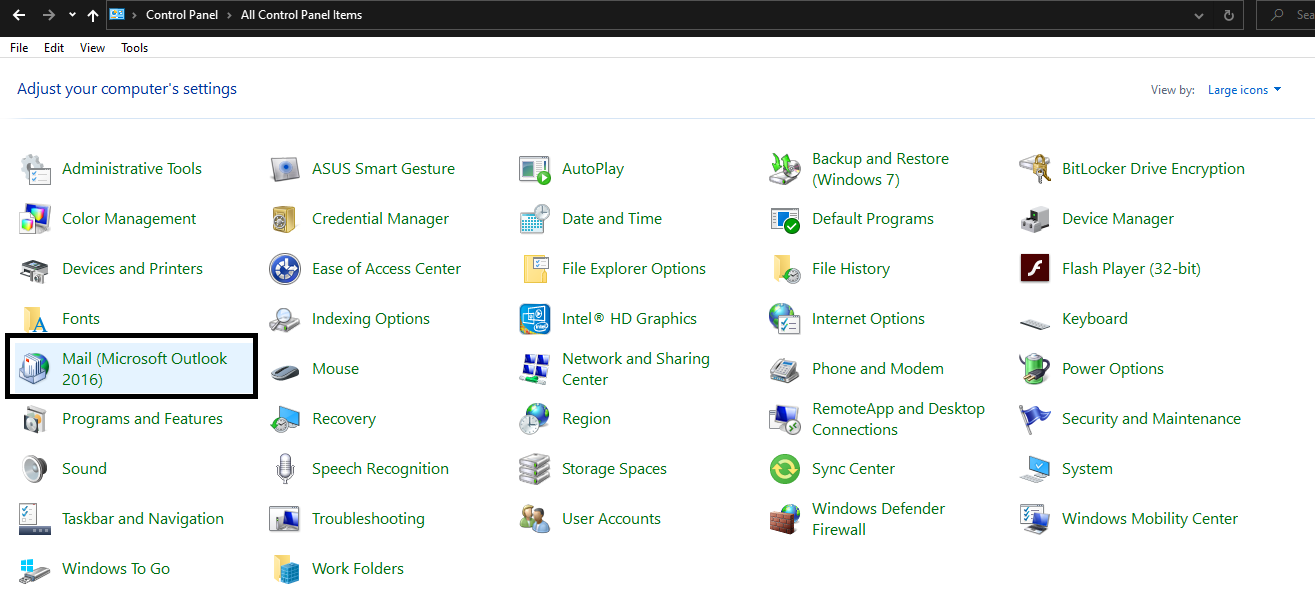
Task: Open the Tools menu
Action: pyautogui.click(x=134, y=47)
